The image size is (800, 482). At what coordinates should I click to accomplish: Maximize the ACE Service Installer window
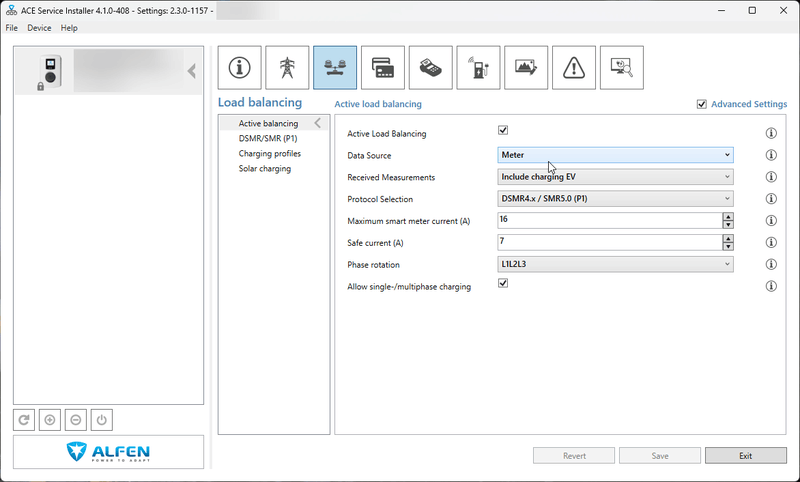[x=752, y=10]
